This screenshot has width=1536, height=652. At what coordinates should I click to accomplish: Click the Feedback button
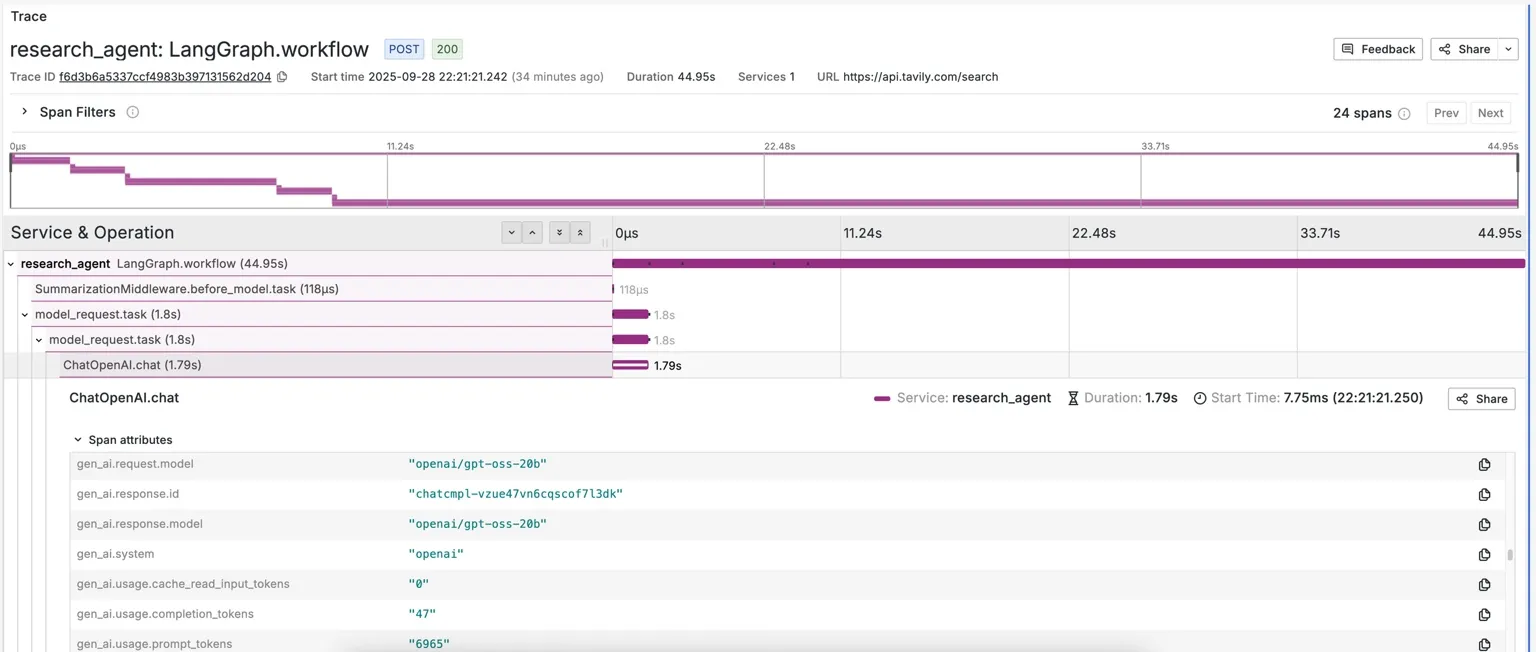[1377, 49]
